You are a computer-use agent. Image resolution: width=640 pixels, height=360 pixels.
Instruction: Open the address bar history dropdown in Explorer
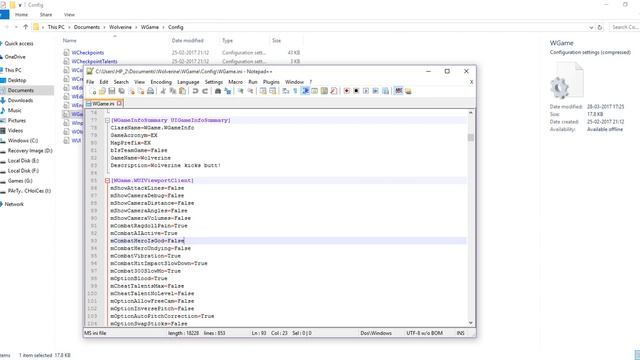click(591, 27)
